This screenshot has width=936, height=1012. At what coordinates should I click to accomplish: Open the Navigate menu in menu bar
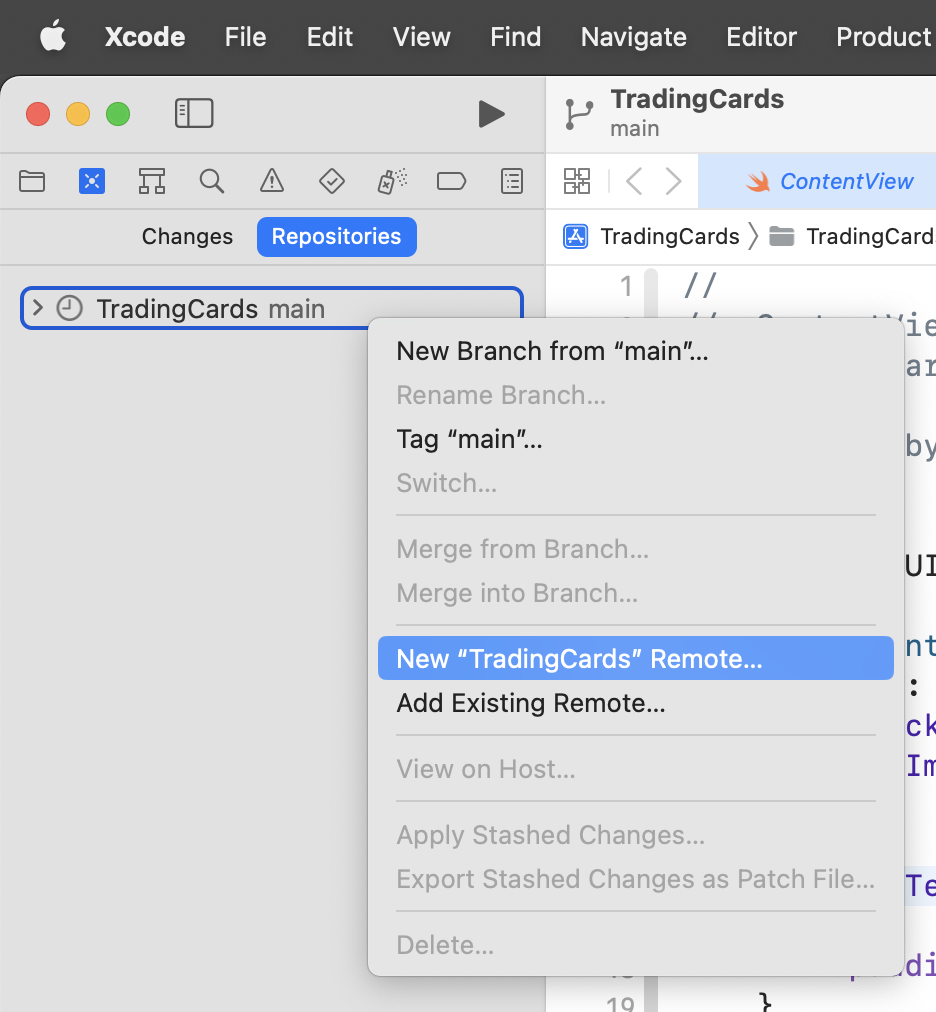click(x=633, y=37)
